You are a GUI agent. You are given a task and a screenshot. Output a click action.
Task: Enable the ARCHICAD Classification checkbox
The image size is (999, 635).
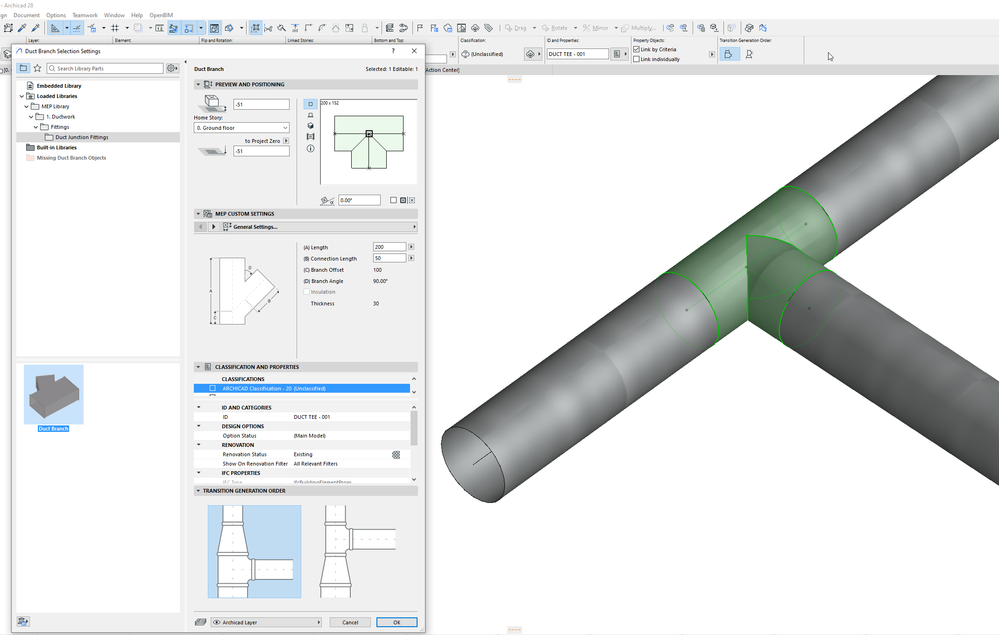212,388
